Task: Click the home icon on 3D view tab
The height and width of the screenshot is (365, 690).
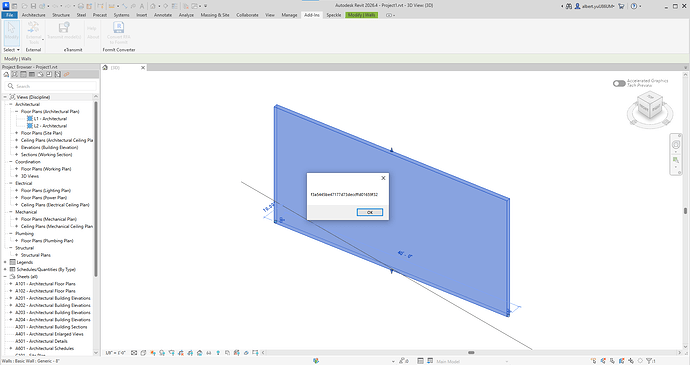Action: (x=105, y=68)
